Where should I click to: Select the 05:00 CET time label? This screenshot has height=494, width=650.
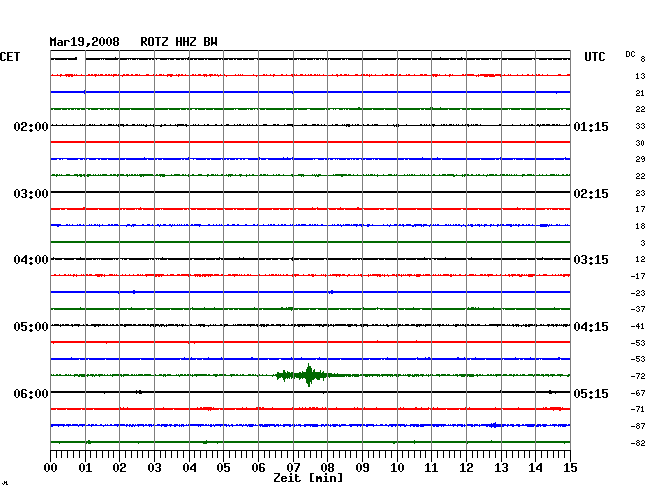coord(31,327)
